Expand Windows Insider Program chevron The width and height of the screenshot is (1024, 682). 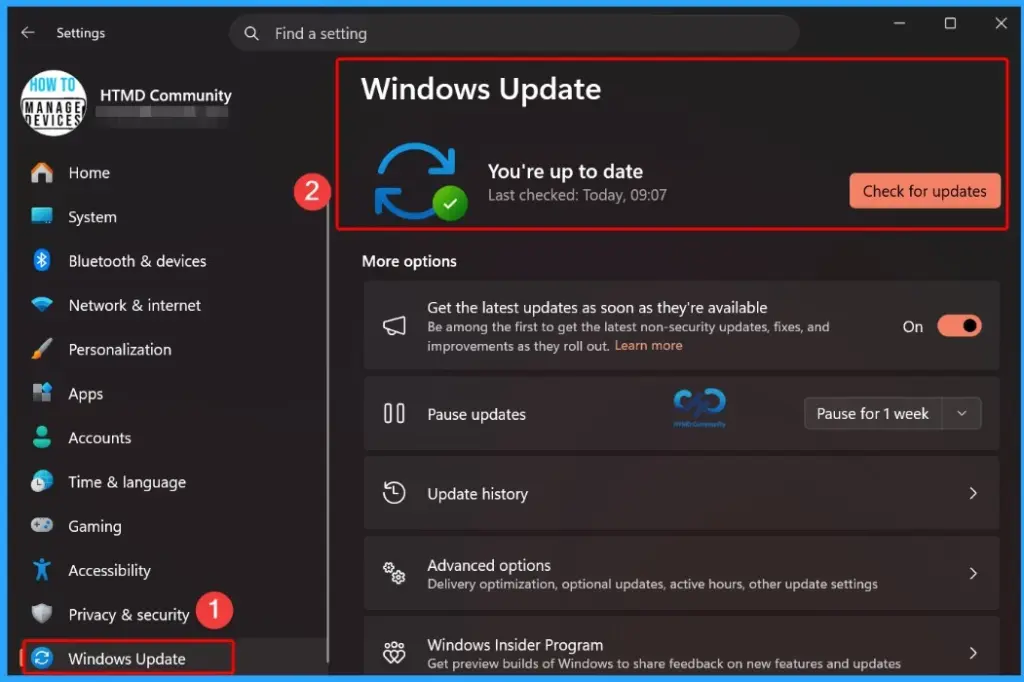point(973,653)
